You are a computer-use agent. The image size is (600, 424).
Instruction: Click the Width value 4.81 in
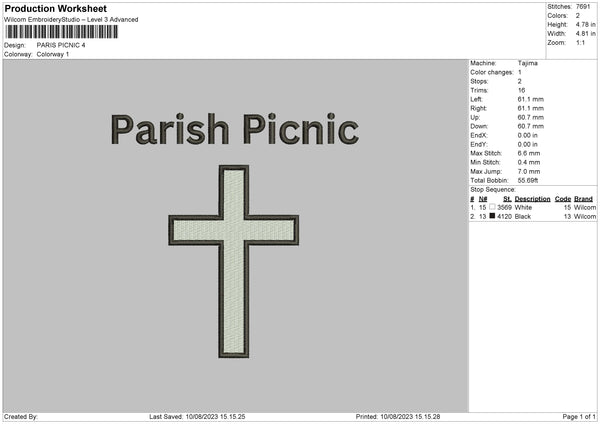tap(585, 34)
